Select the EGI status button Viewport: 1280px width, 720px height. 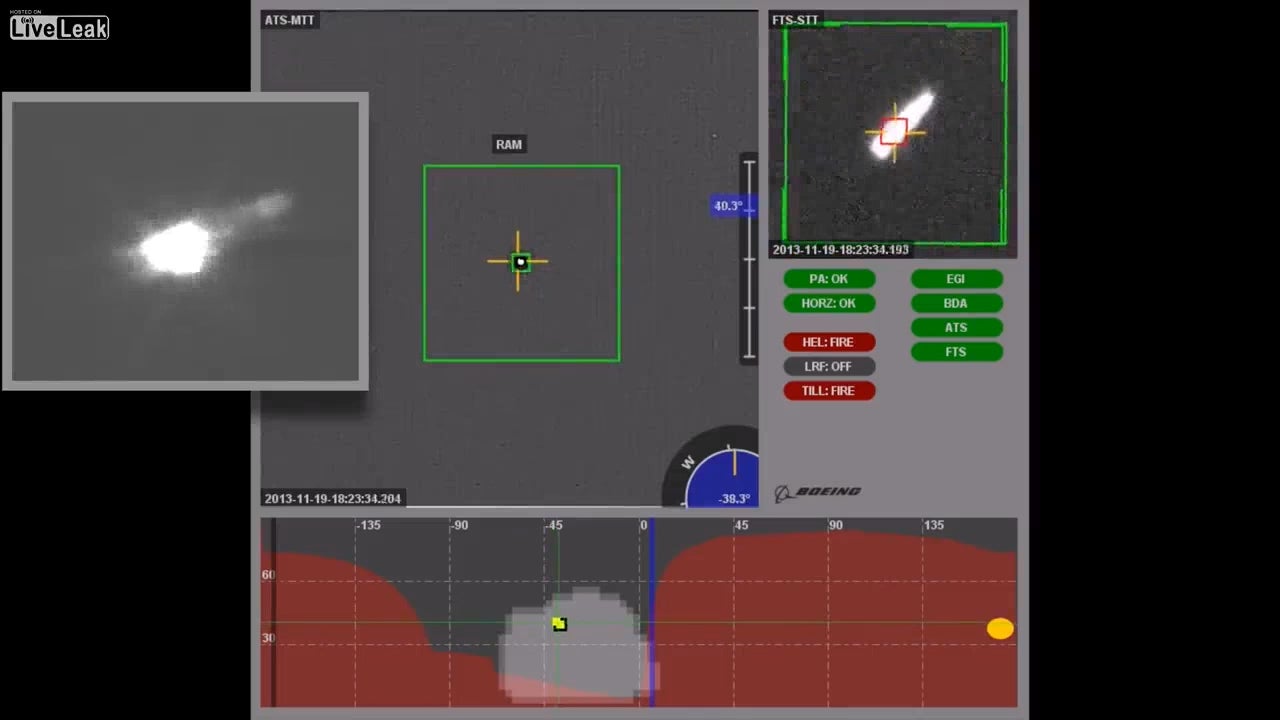tap(956, 279)
